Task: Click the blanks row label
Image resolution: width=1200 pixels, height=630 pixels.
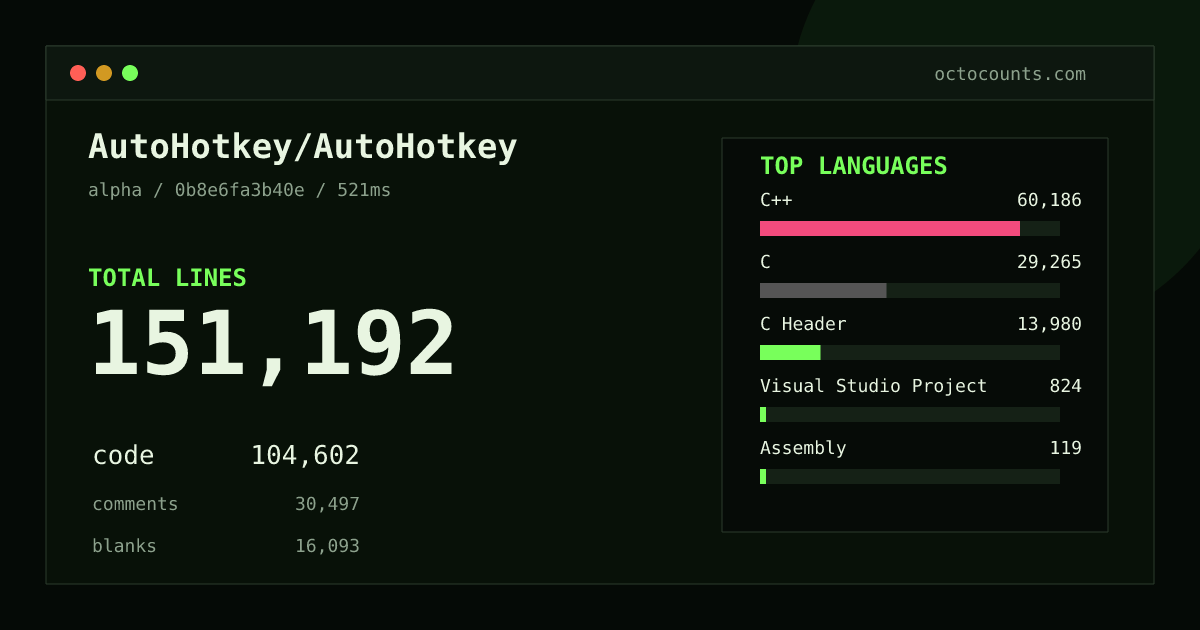Action: 124,546
